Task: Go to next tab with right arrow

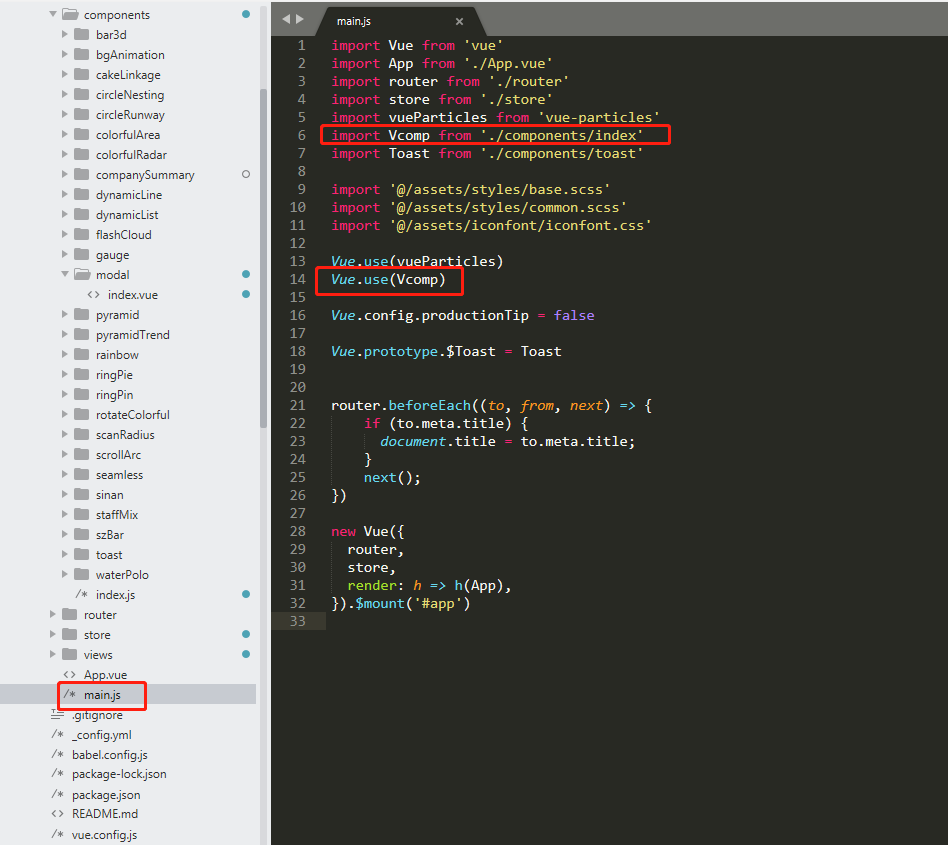Action: 300,19
